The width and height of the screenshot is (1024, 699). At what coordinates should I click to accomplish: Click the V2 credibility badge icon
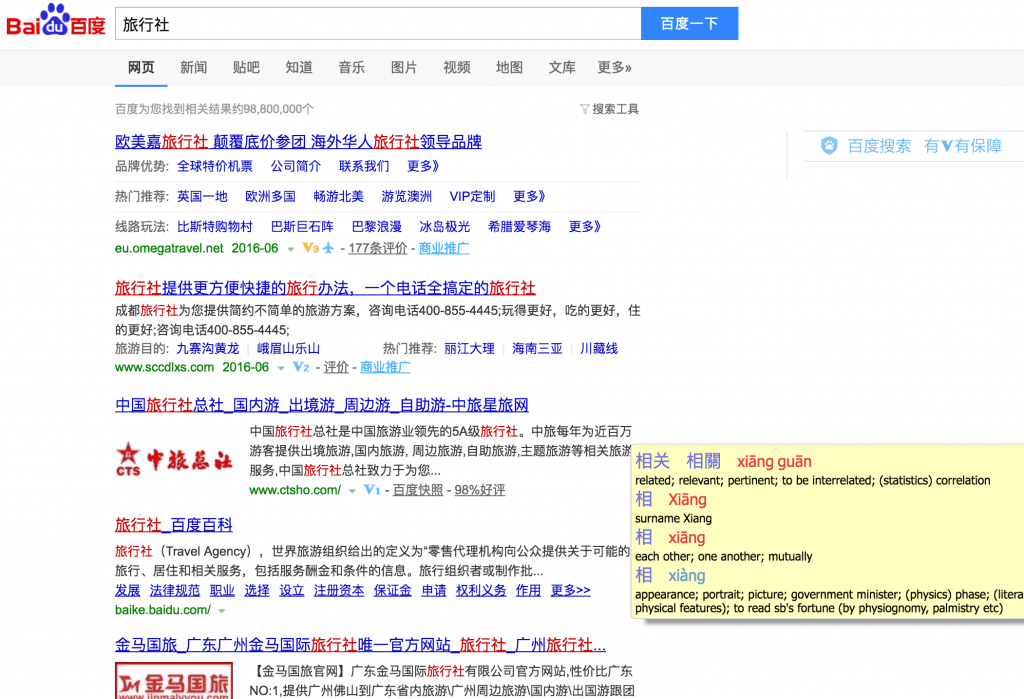pos(301,367)
